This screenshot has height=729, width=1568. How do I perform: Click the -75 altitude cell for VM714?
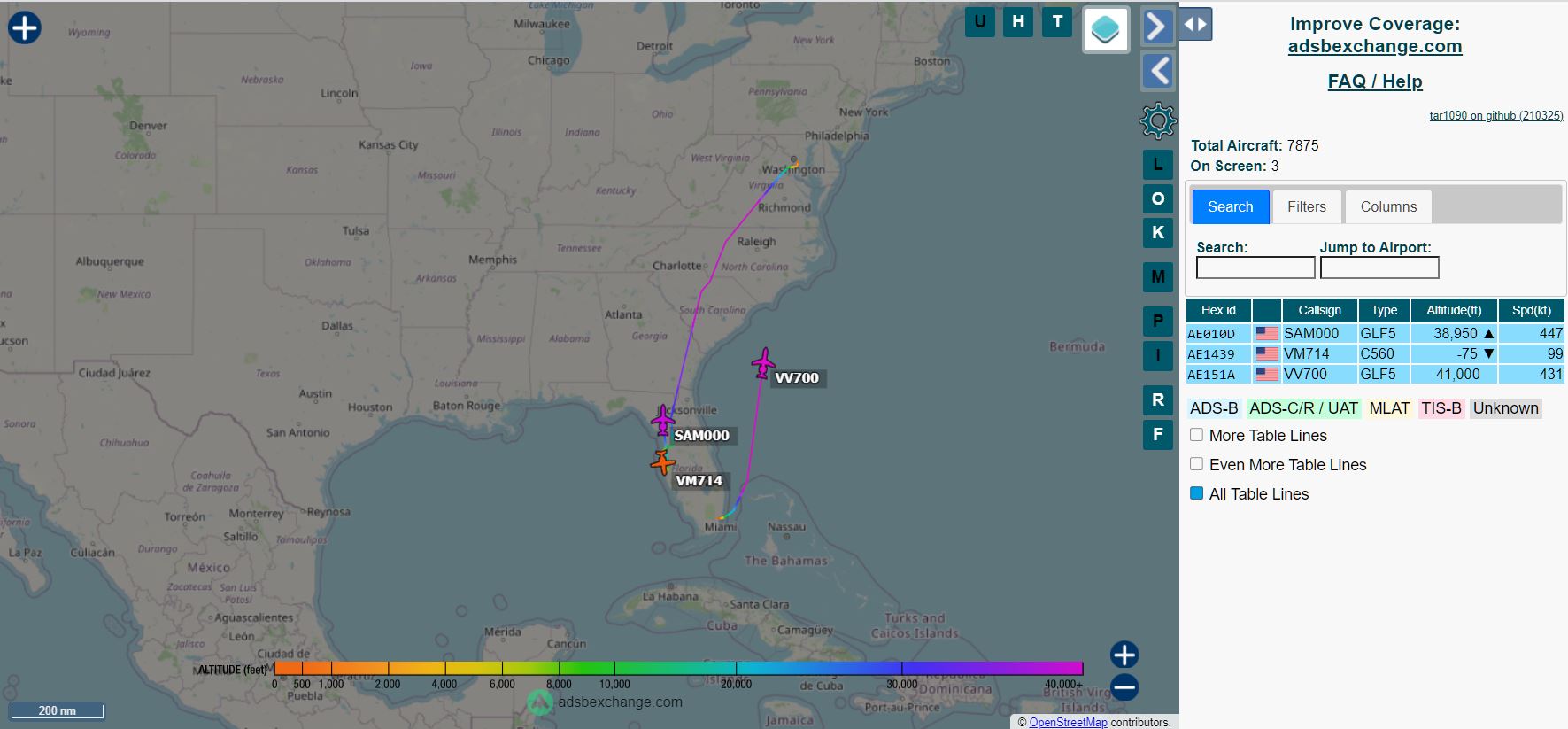[1454, 353]
